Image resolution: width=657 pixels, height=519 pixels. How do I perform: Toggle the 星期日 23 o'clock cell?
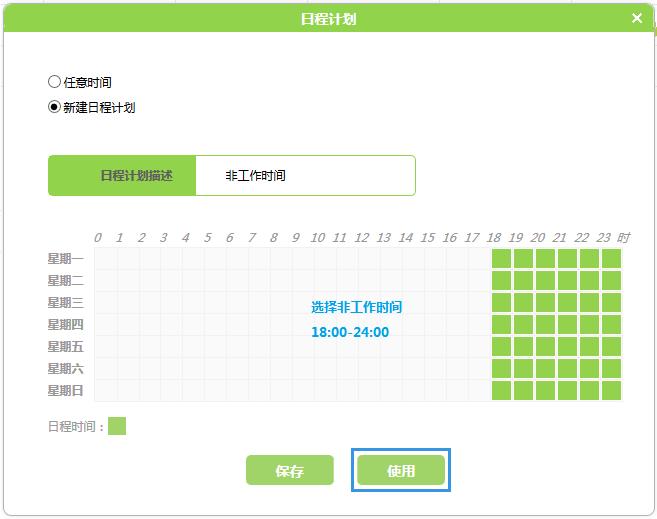pos(612,390)
